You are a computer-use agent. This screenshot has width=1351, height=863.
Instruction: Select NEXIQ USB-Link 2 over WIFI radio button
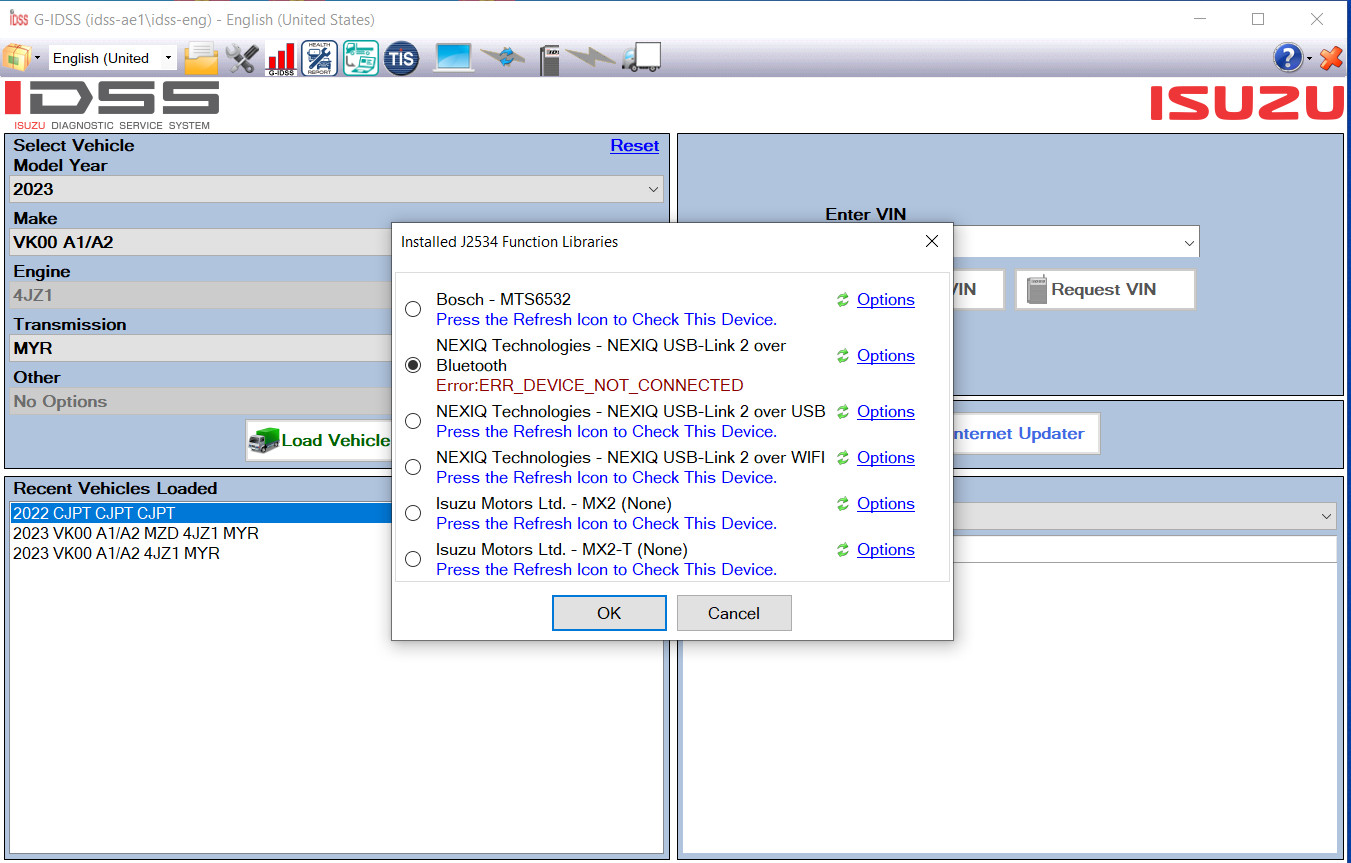pyautogui.click(x=413, y=467)
